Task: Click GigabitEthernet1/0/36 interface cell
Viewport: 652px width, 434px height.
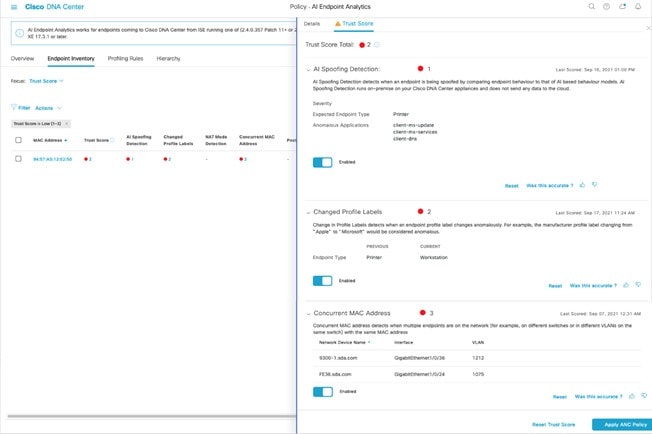Action: pyautogui.click(x=420, y=358)
